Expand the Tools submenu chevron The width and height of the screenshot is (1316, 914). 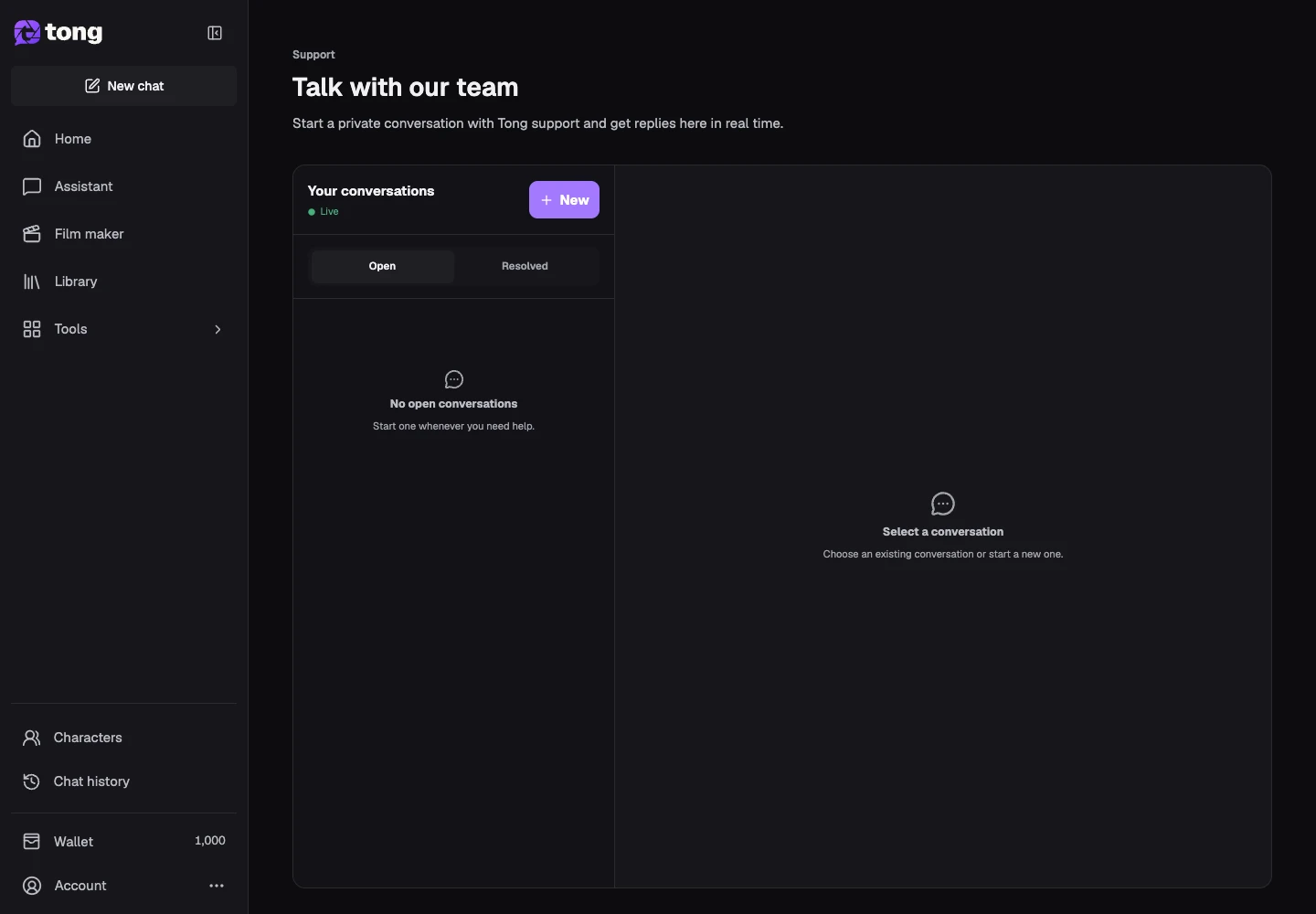pos(218,329)
